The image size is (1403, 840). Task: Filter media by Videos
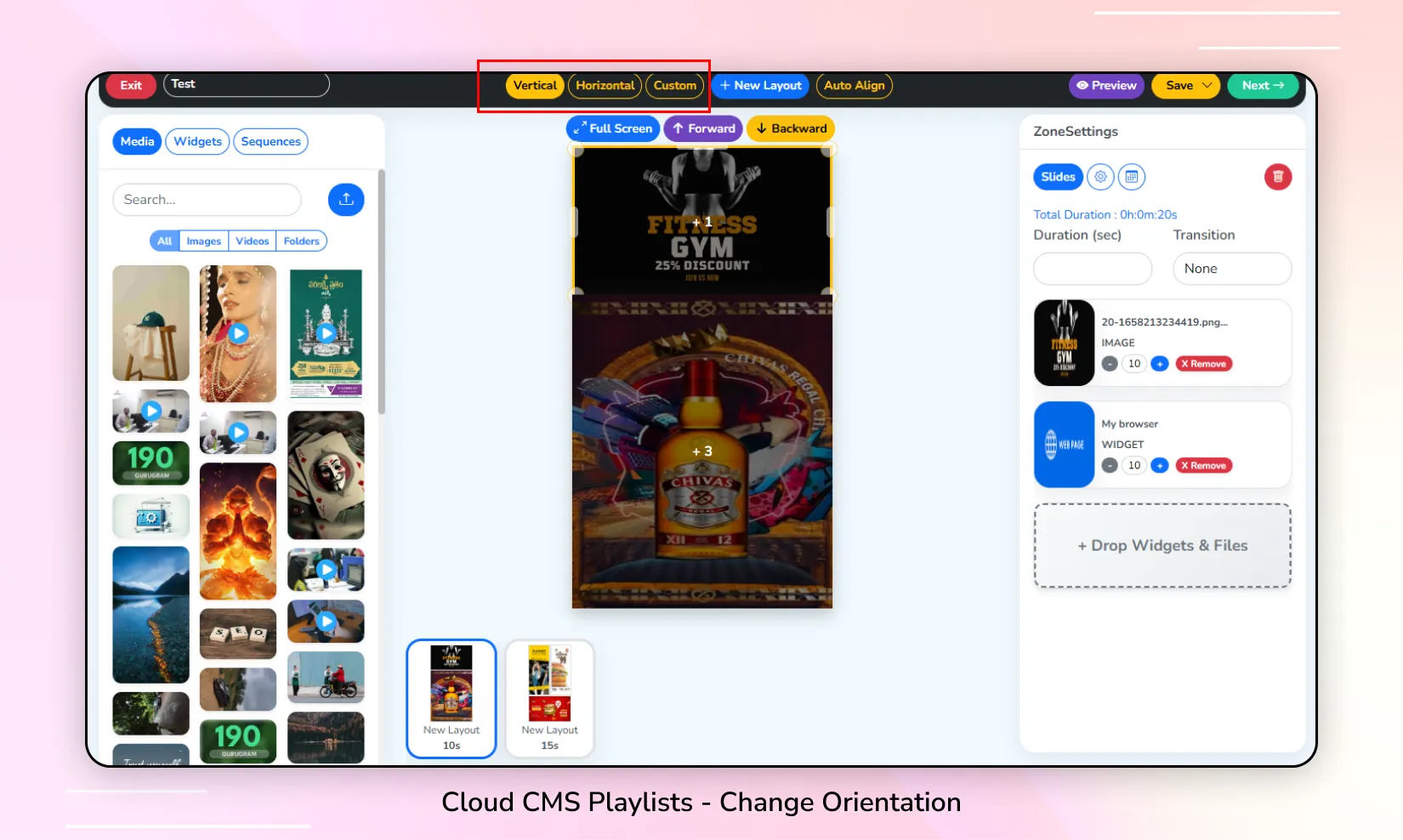252,241
